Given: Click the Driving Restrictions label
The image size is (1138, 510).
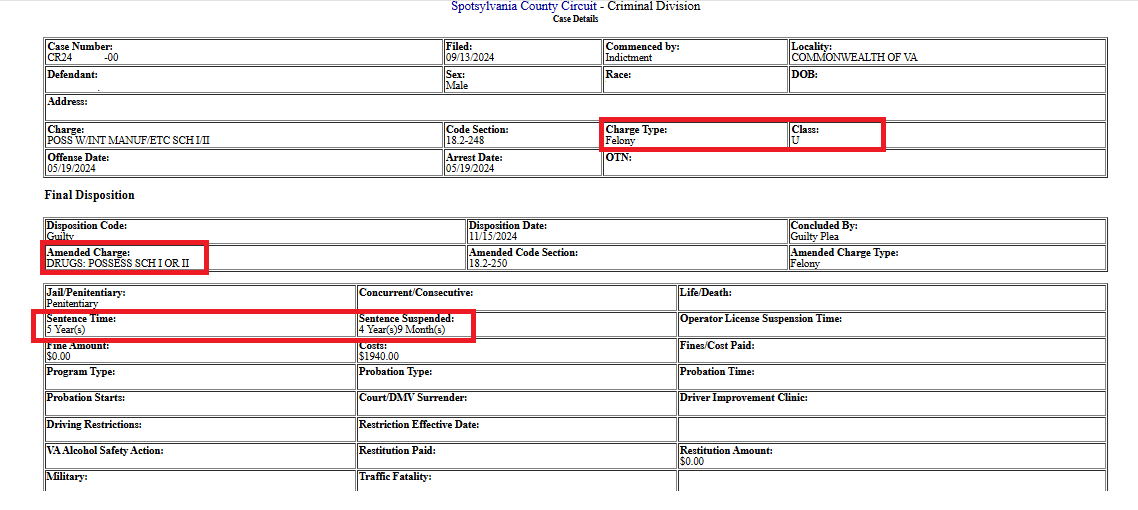Looking at the screenshot, I should tap(94, 424).
